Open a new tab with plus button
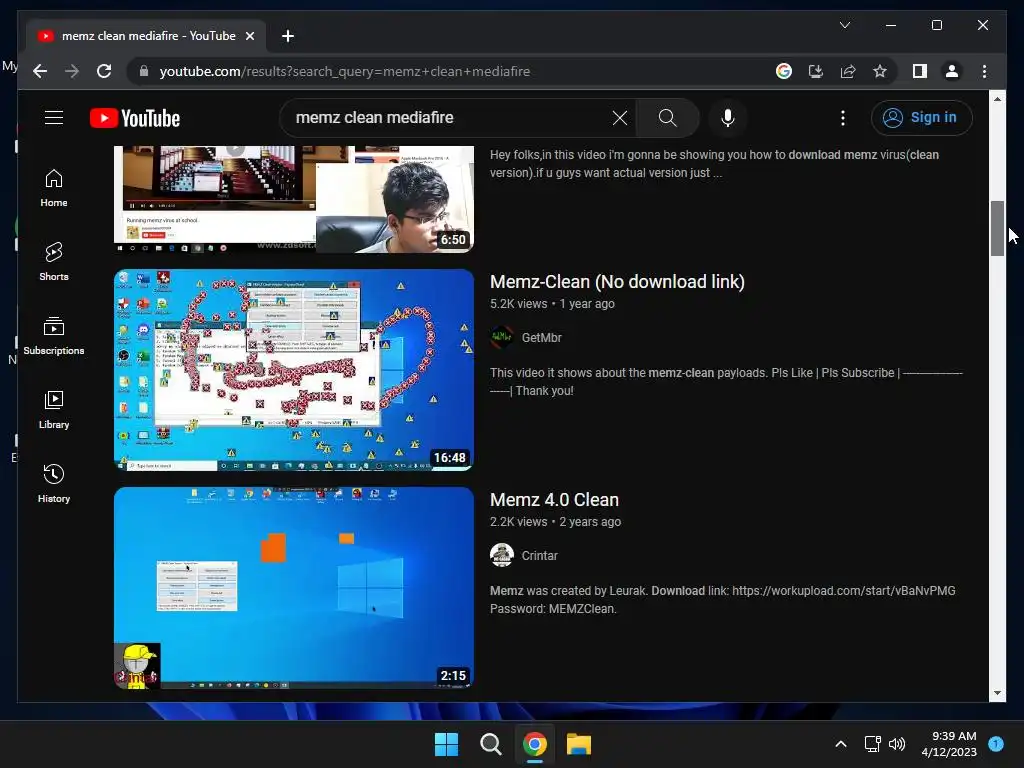Image resolution: width=1024 pixels, height=768 pixels. [287, 36]
